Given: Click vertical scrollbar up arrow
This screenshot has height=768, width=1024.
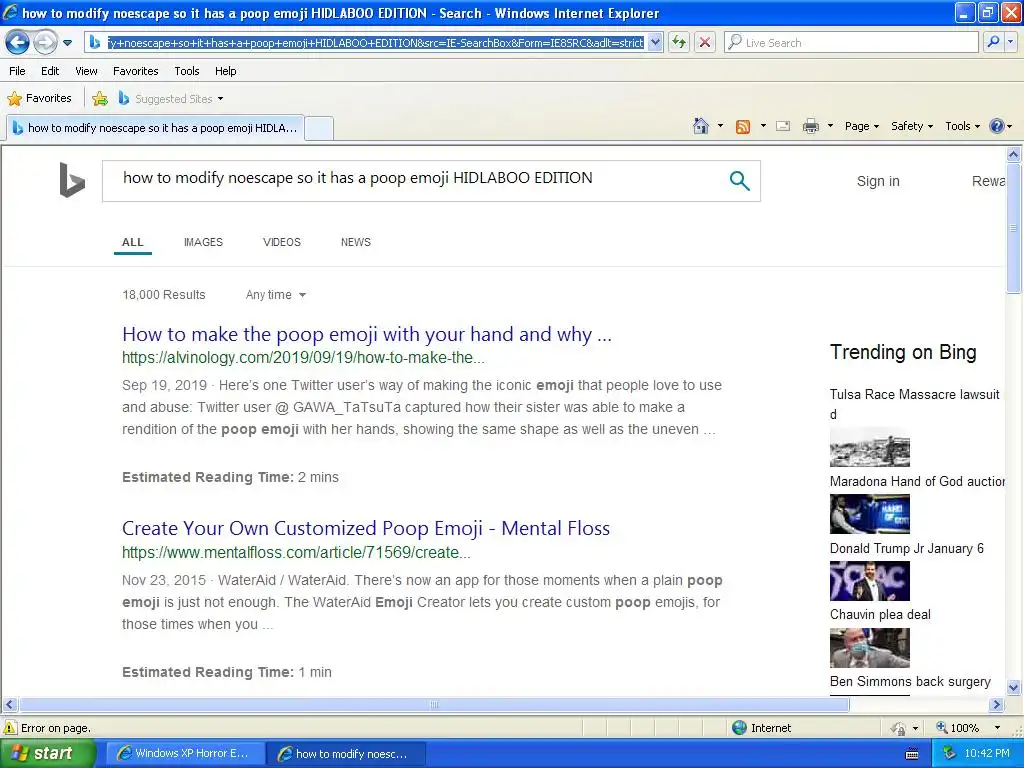Looking at the screenshot, I should click(x=1013, y=154).
